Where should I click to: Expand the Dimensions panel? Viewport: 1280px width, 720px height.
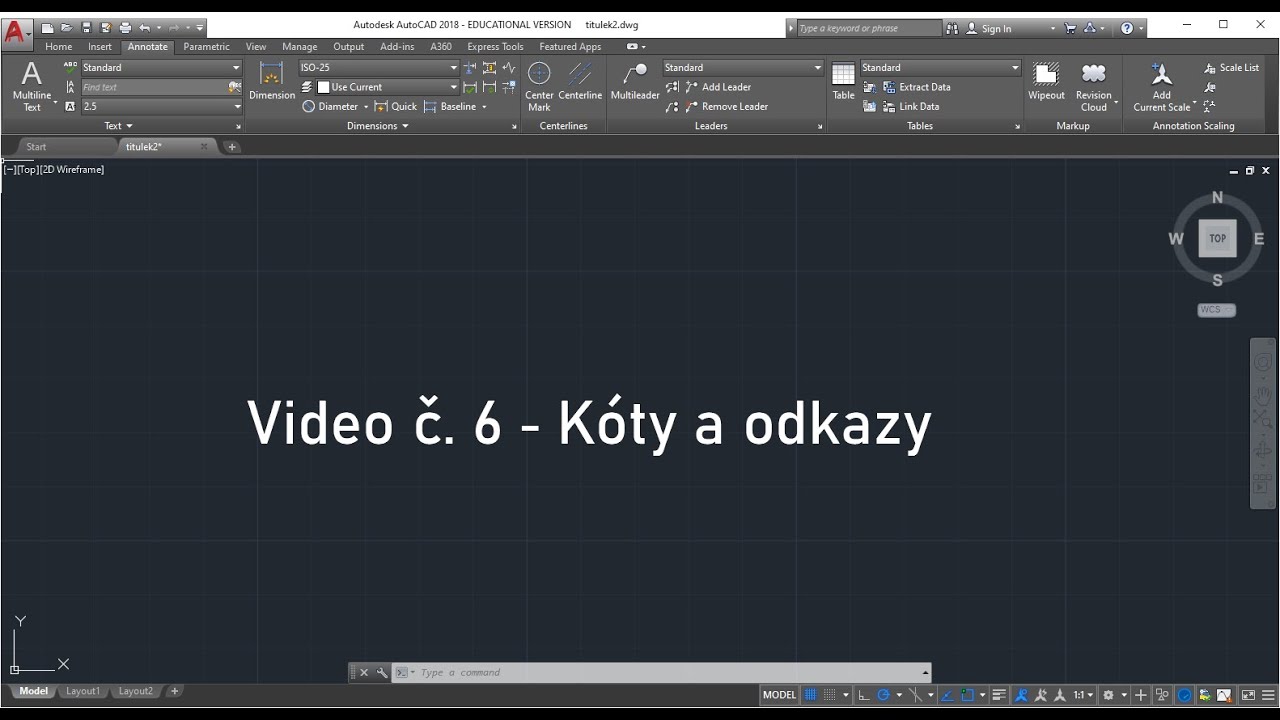[378, 126]
